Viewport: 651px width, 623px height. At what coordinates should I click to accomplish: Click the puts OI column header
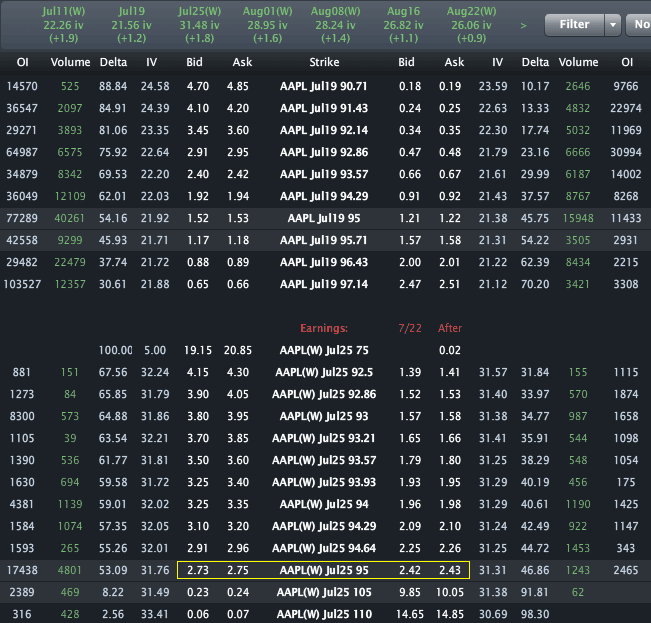coord(627,62)
